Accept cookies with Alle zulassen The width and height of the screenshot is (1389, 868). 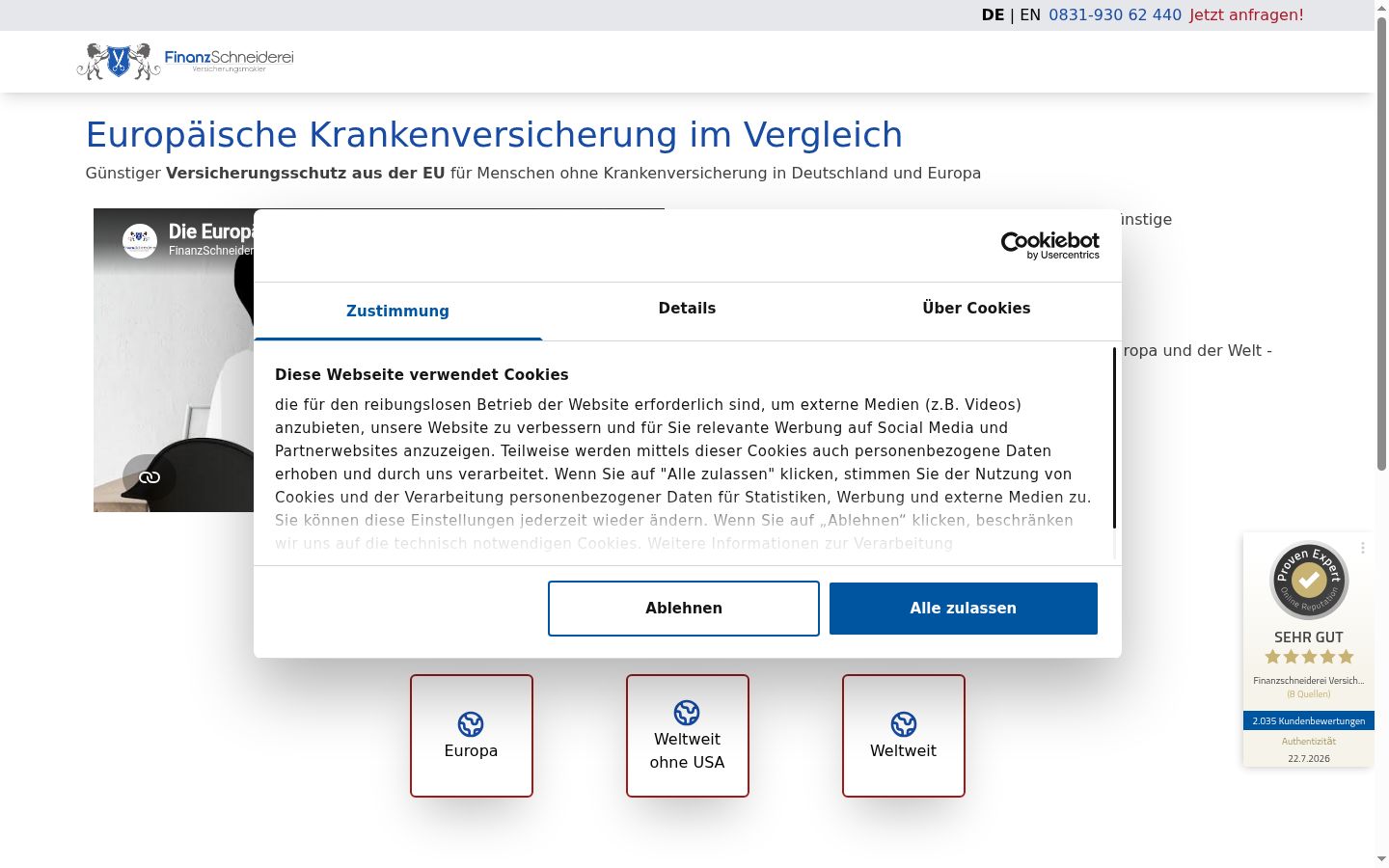(964, 609)
